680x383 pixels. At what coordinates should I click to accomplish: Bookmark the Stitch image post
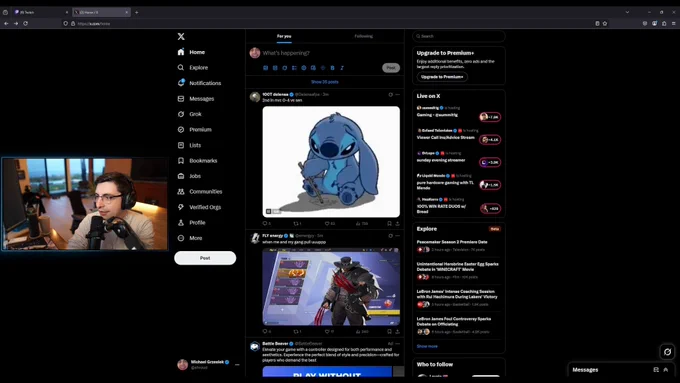click(389, 223)
